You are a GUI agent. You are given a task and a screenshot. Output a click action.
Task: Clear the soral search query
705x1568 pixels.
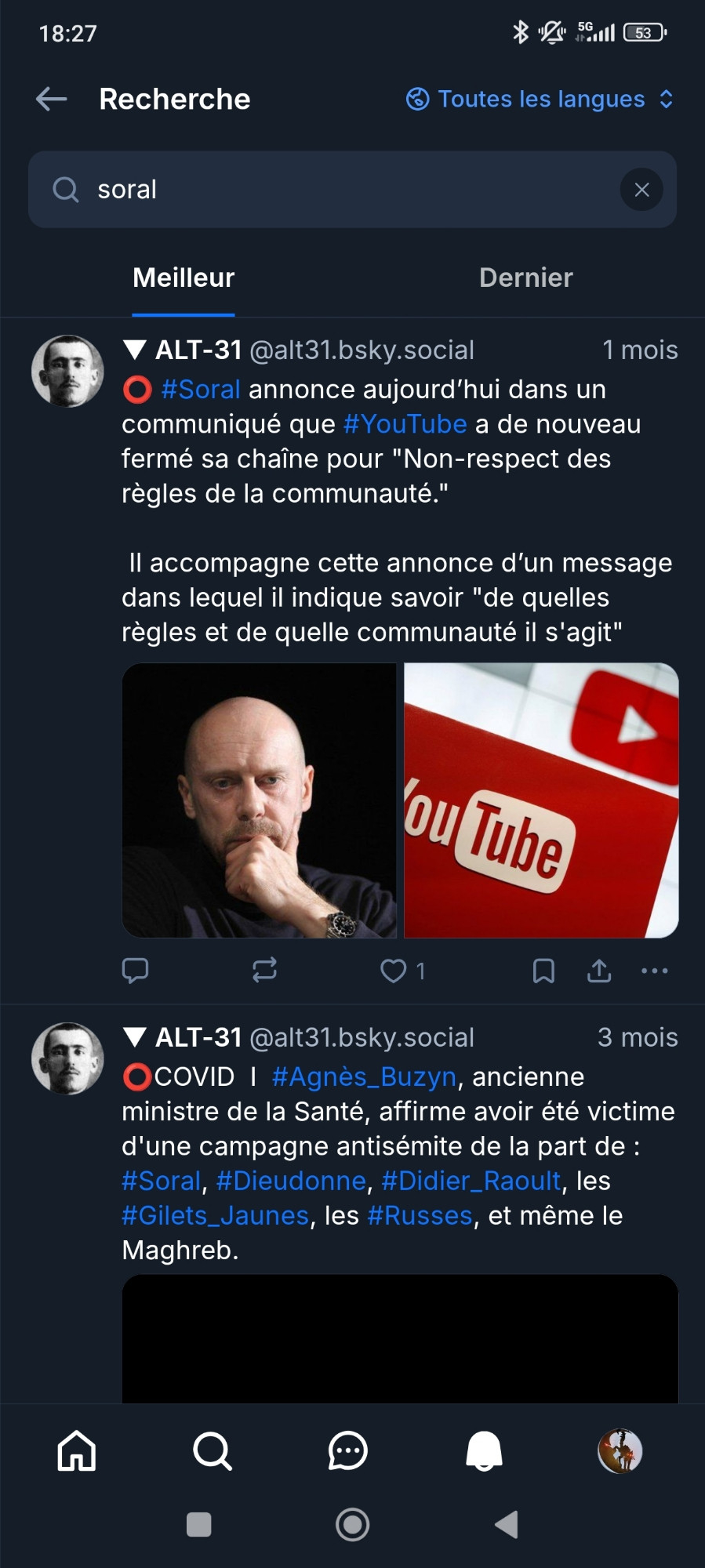[x=641, y=190]
